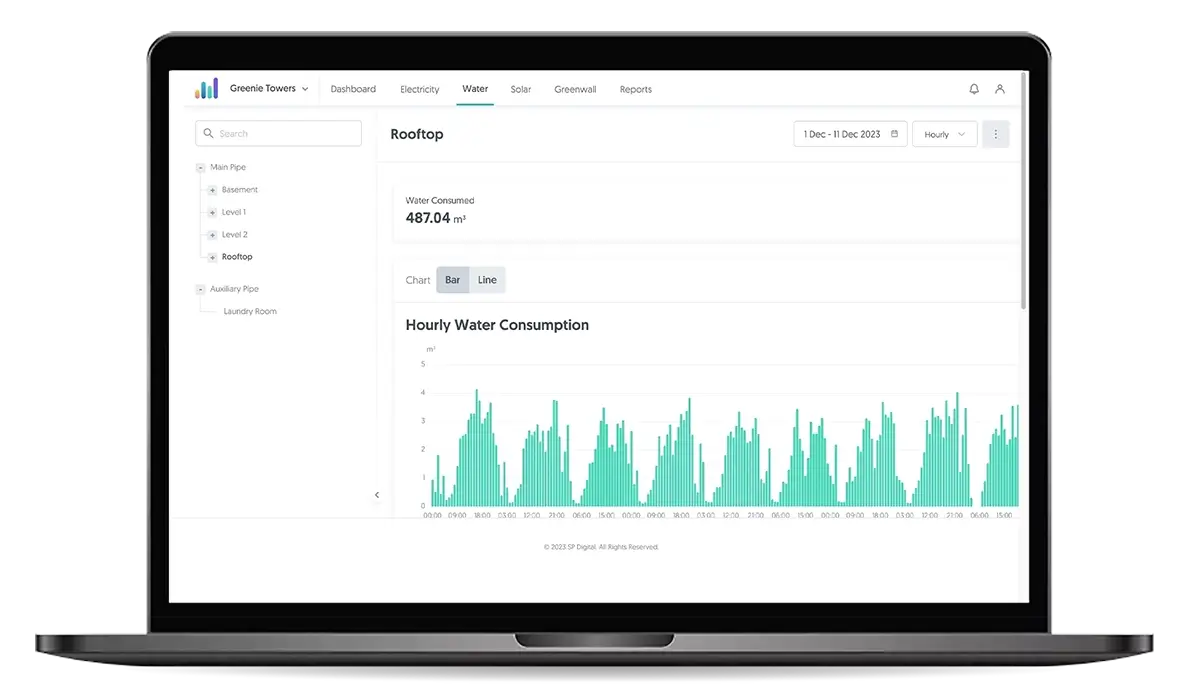The width and height of the screenshot is (1200, 697).
Task: Select Laundry Room under Auxiliary Pipe
Action: click(x=250, y=311)
